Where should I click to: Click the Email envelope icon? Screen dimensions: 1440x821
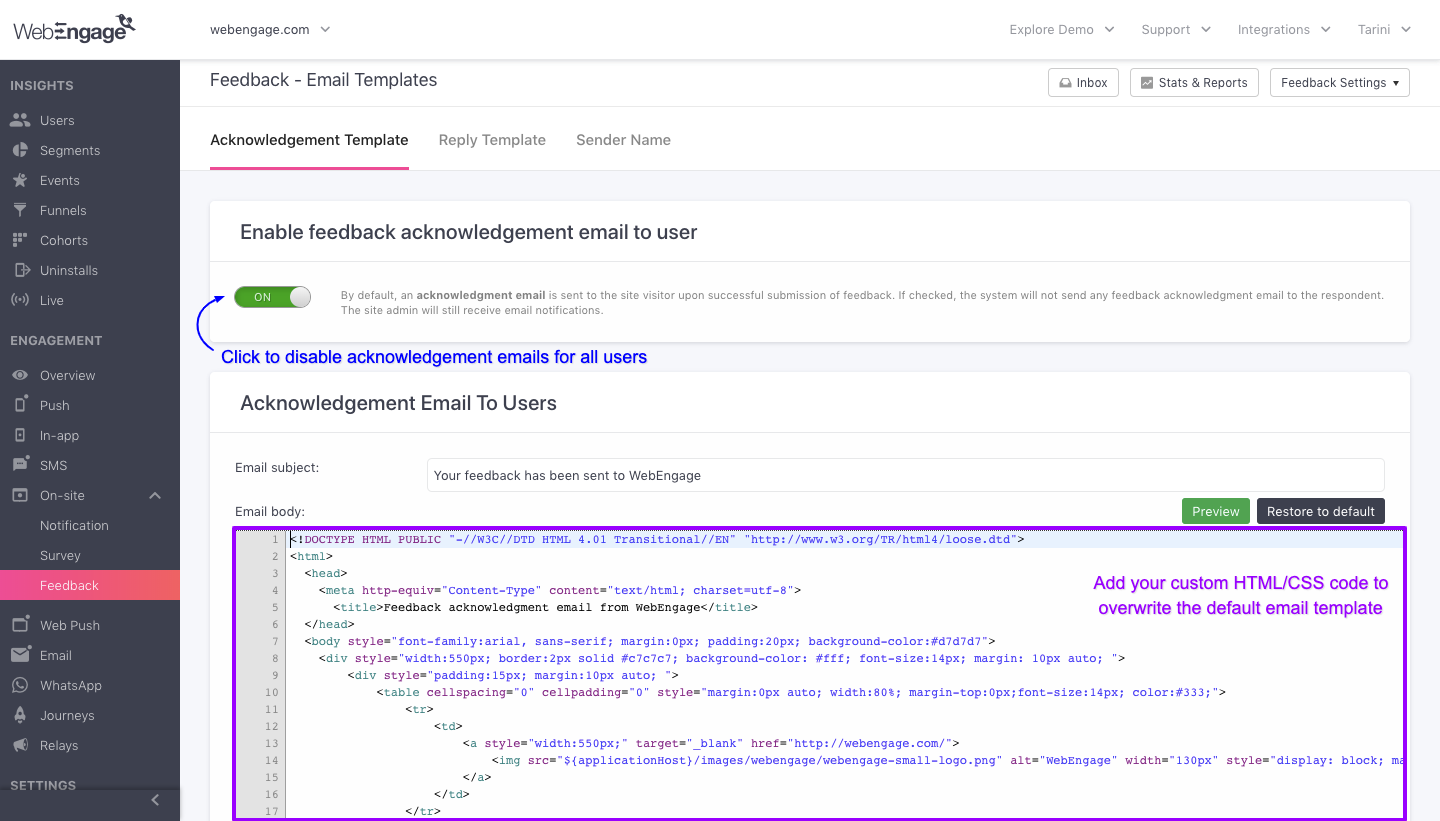pyautogui.click(x=20, y=655)
